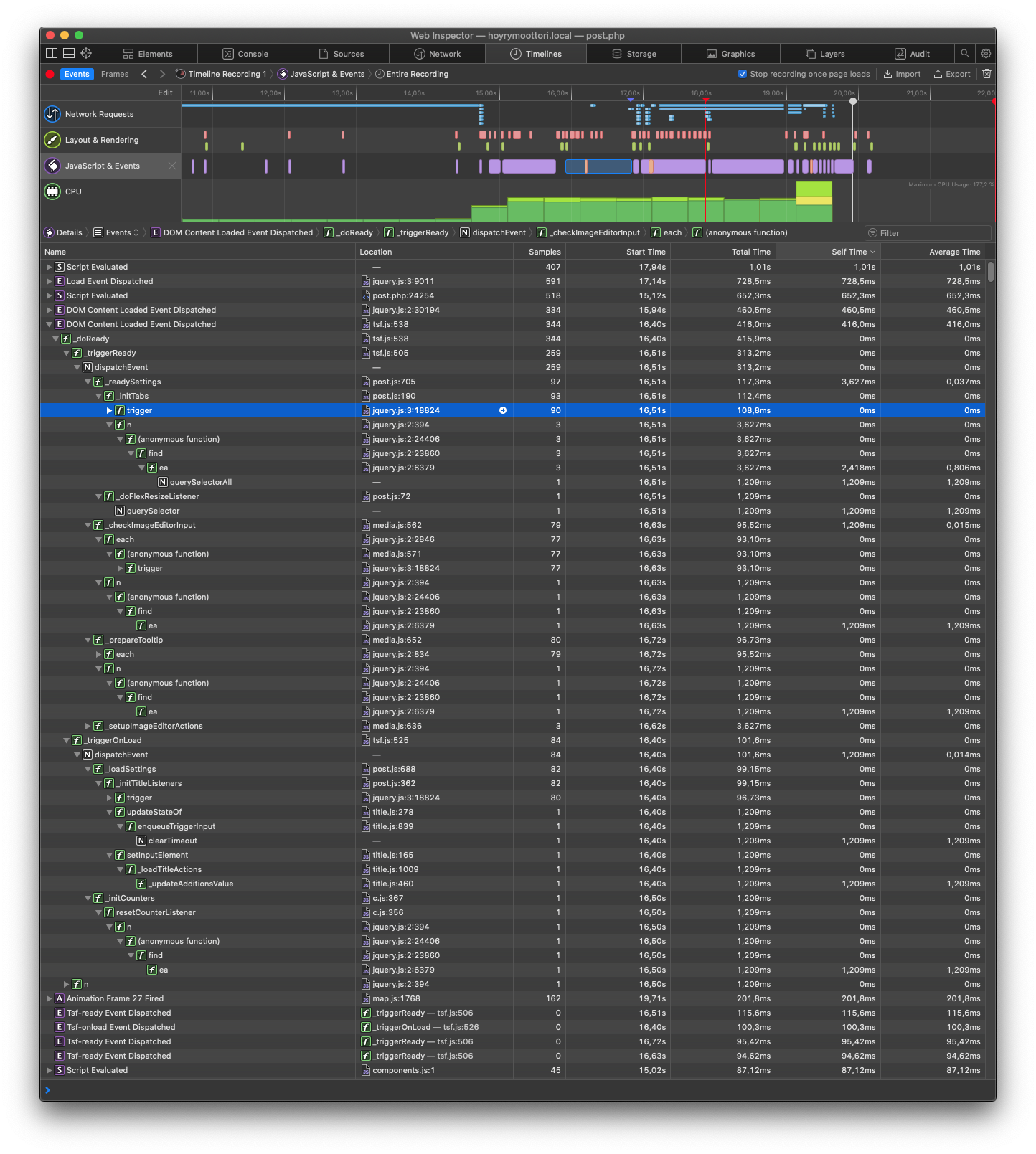Dock inspector using the bottom dock icon

(x=69, y=53)
